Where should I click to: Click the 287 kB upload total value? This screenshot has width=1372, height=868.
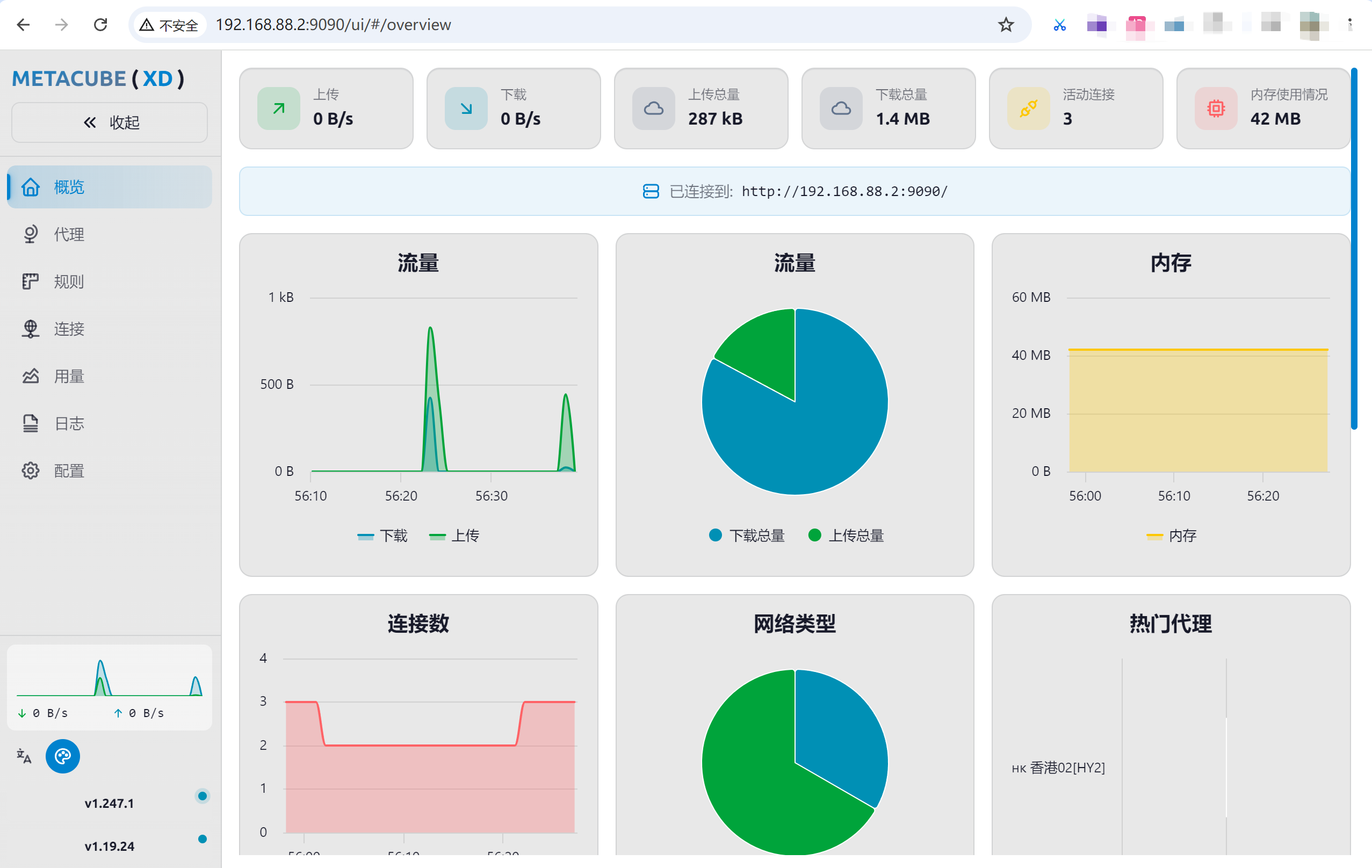(715, 119)
